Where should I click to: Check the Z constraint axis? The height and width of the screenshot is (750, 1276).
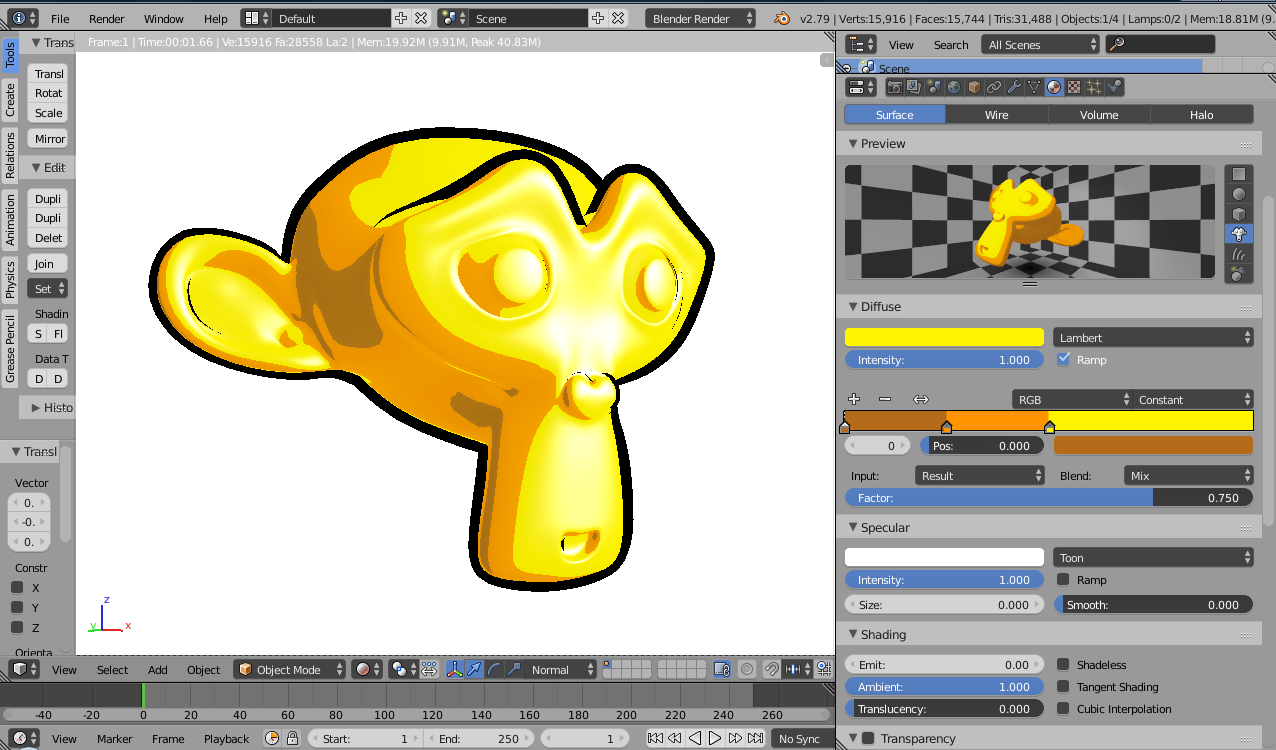[x=17, y=627]
